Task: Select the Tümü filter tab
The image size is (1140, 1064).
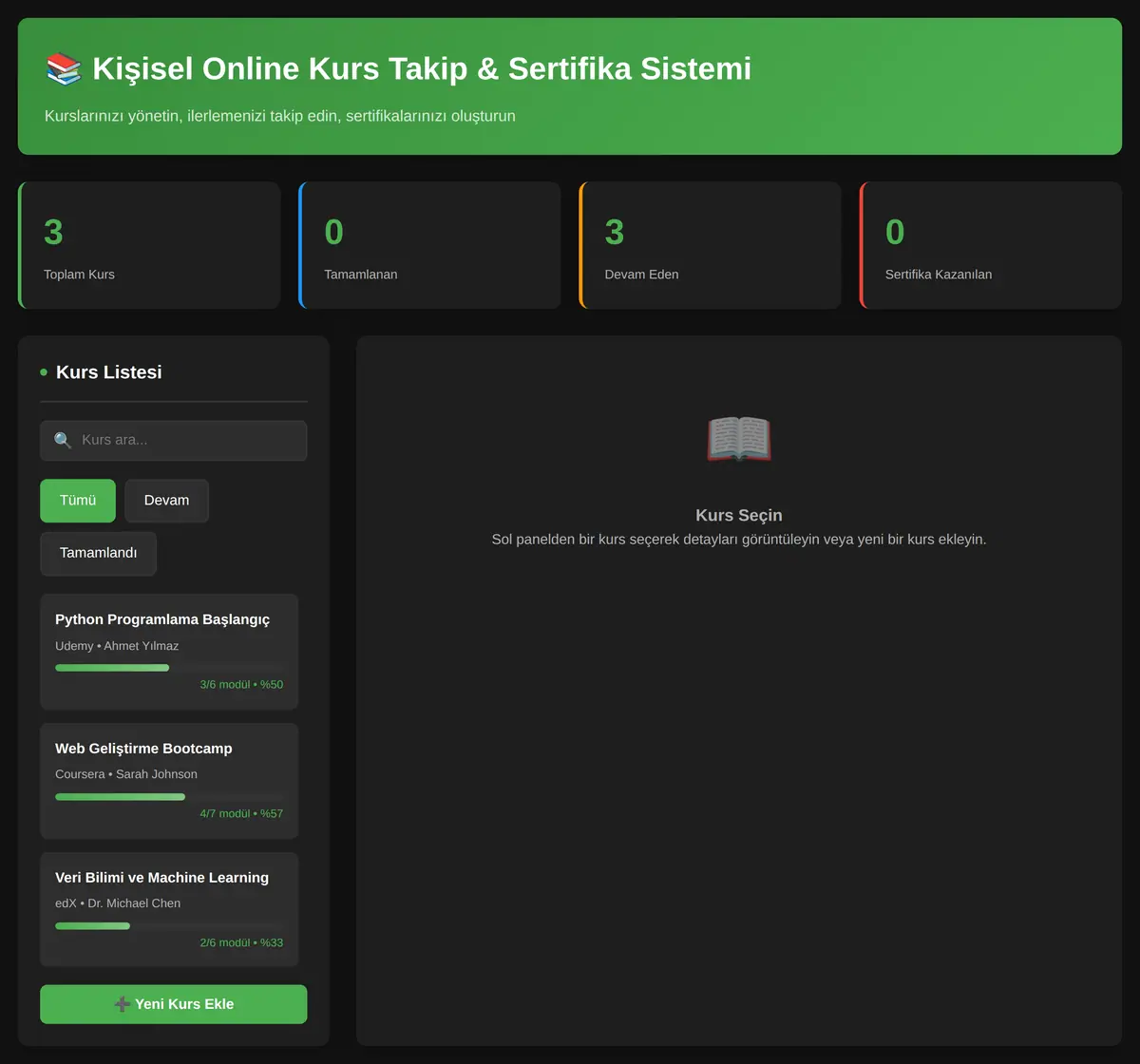Action: (78, 501)
